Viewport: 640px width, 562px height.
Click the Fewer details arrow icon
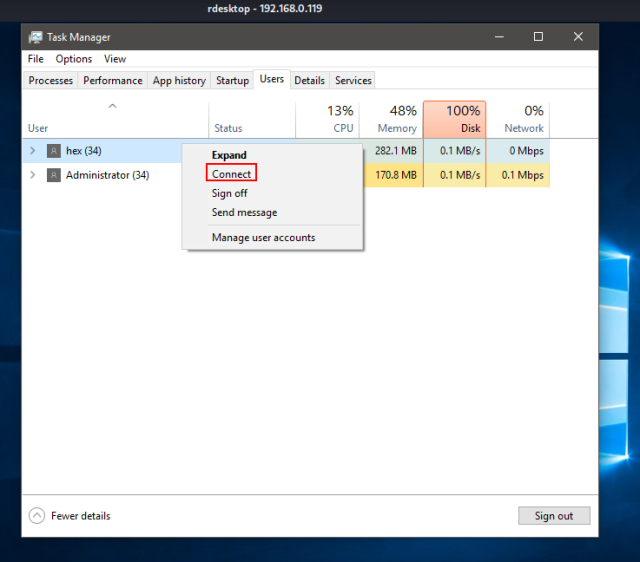coord(37,516)
